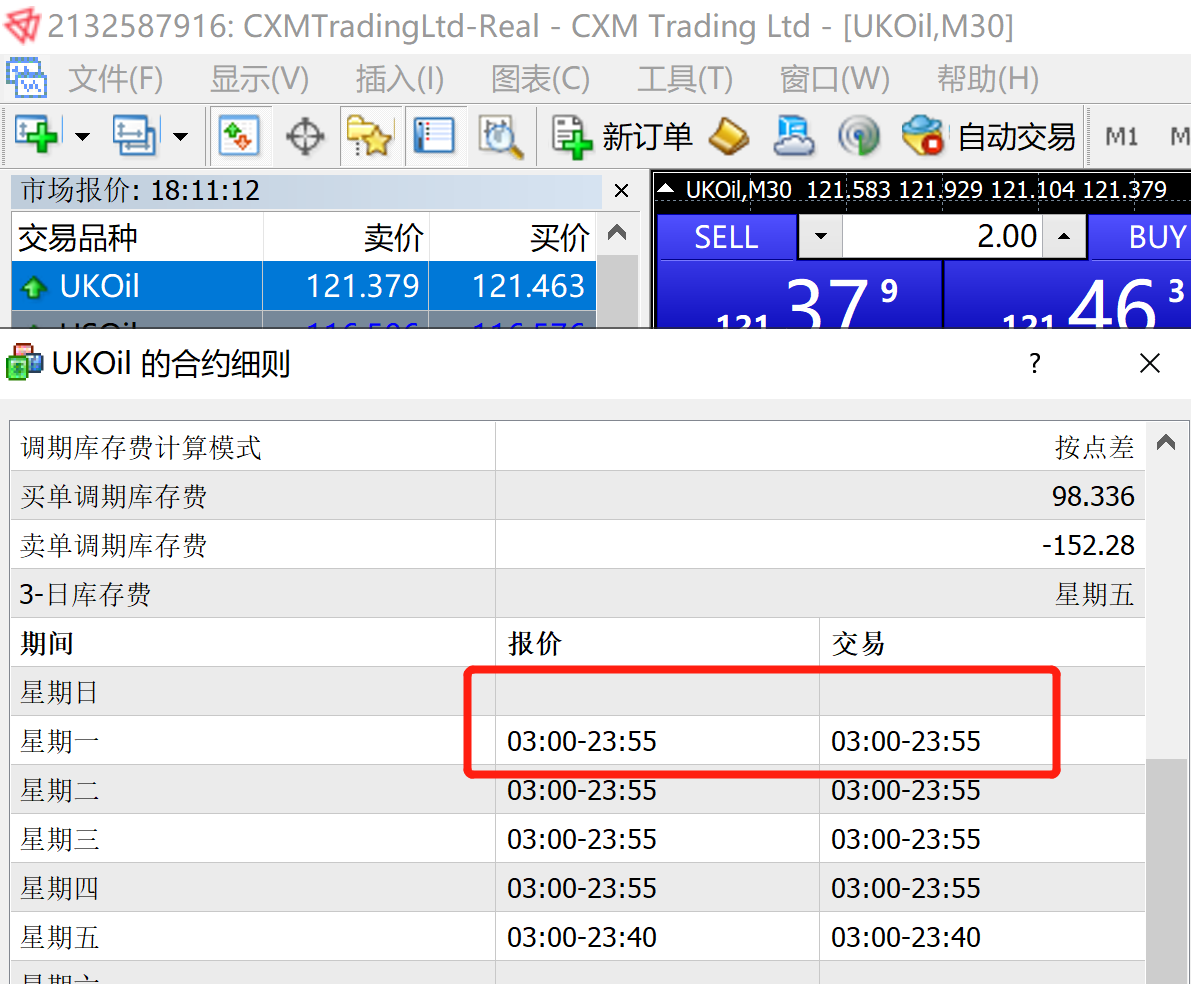Open the 图表(C) menu
Screen dimensions: 1191x984
(540, 78)
